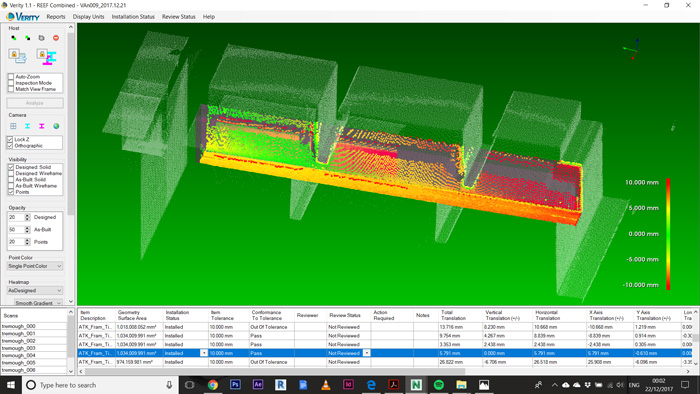Click the locked cyan-magenta beam icon
Screen dimensions: 700x394
coord(47,57)
